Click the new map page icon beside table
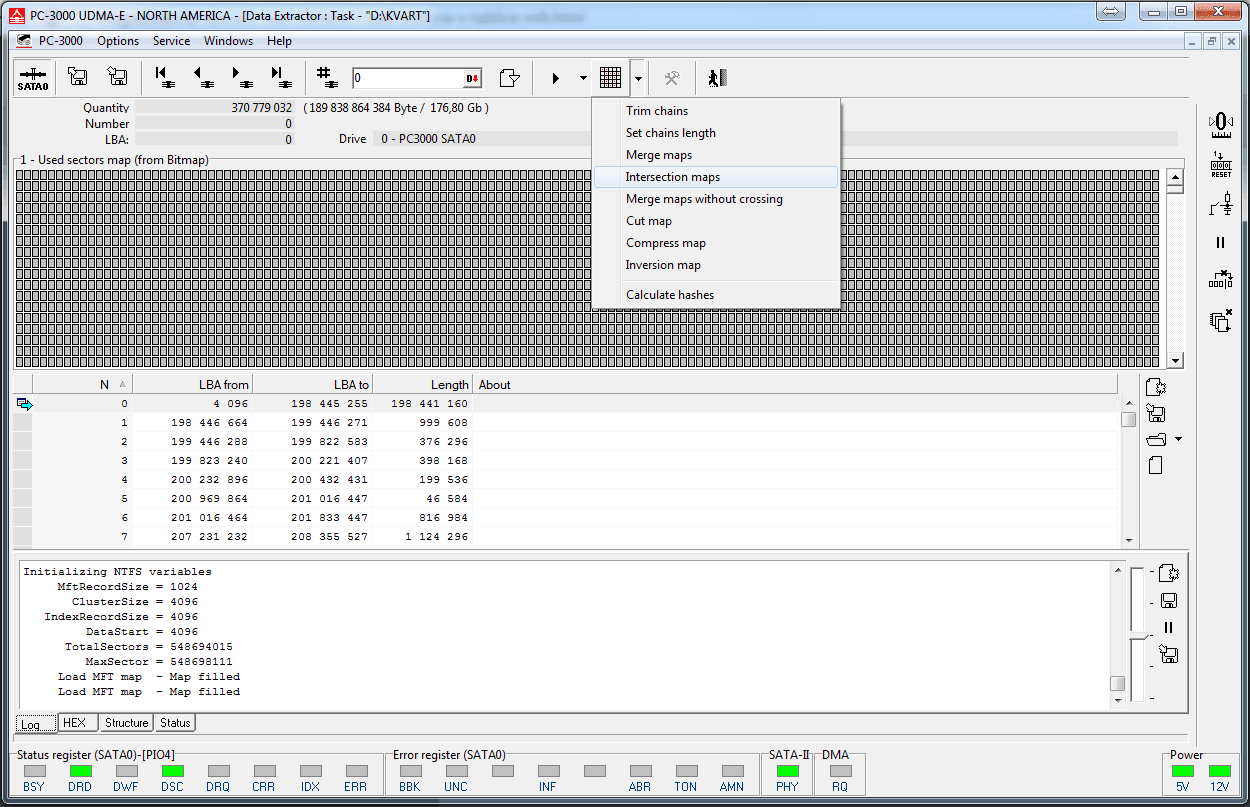Screen dimensions: 1250x807 coord(1156,387)
